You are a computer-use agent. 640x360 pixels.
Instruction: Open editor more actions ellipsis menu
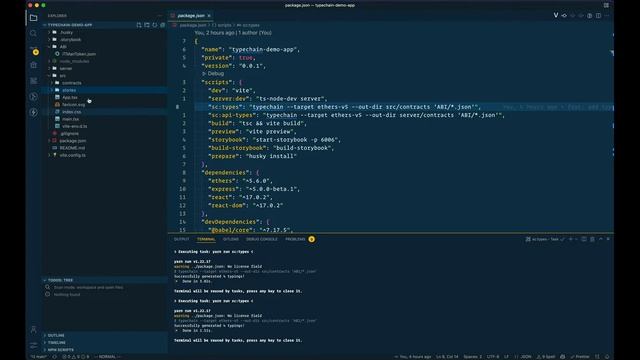pos(607,16)
